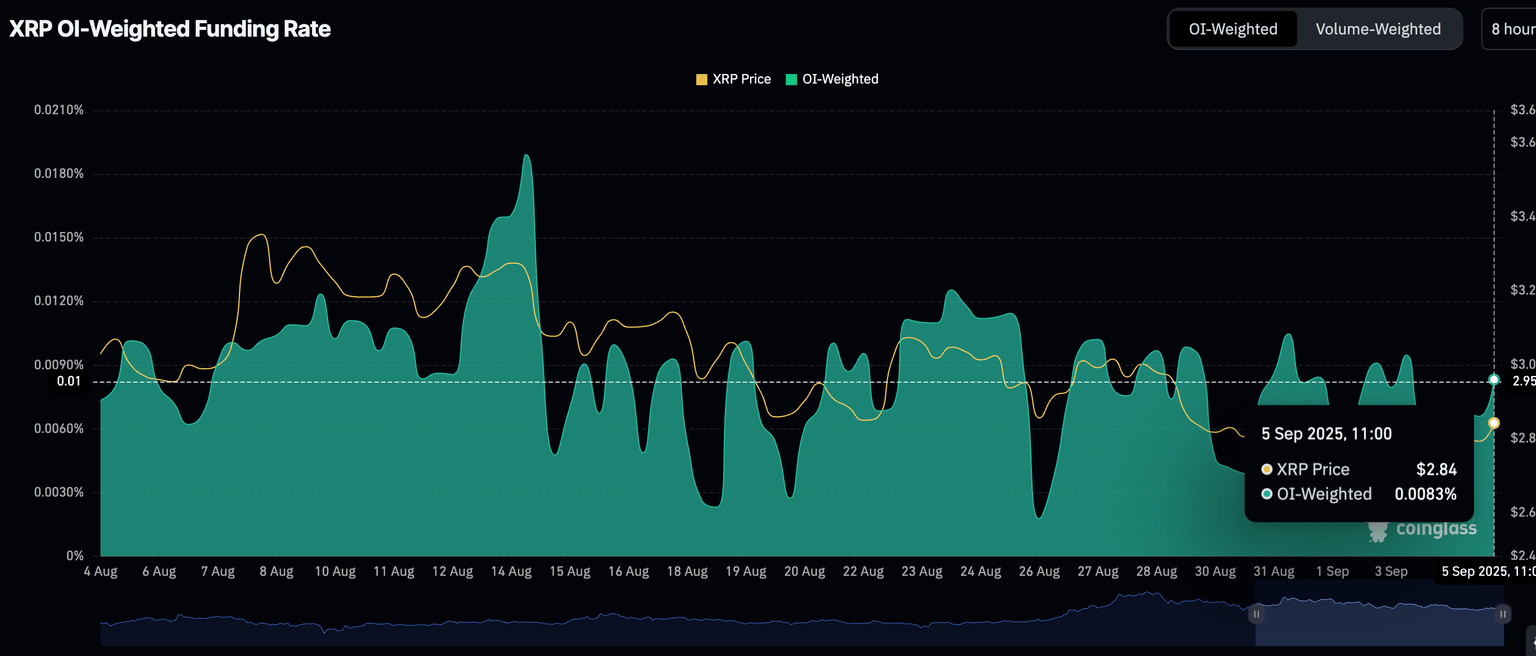Image resolution: width=1536 pixels, height=656 pixels.
Task: Click the yellow dot in tooltip XRP Price row
Action: pyautogui.click(x=1267, y=469)
